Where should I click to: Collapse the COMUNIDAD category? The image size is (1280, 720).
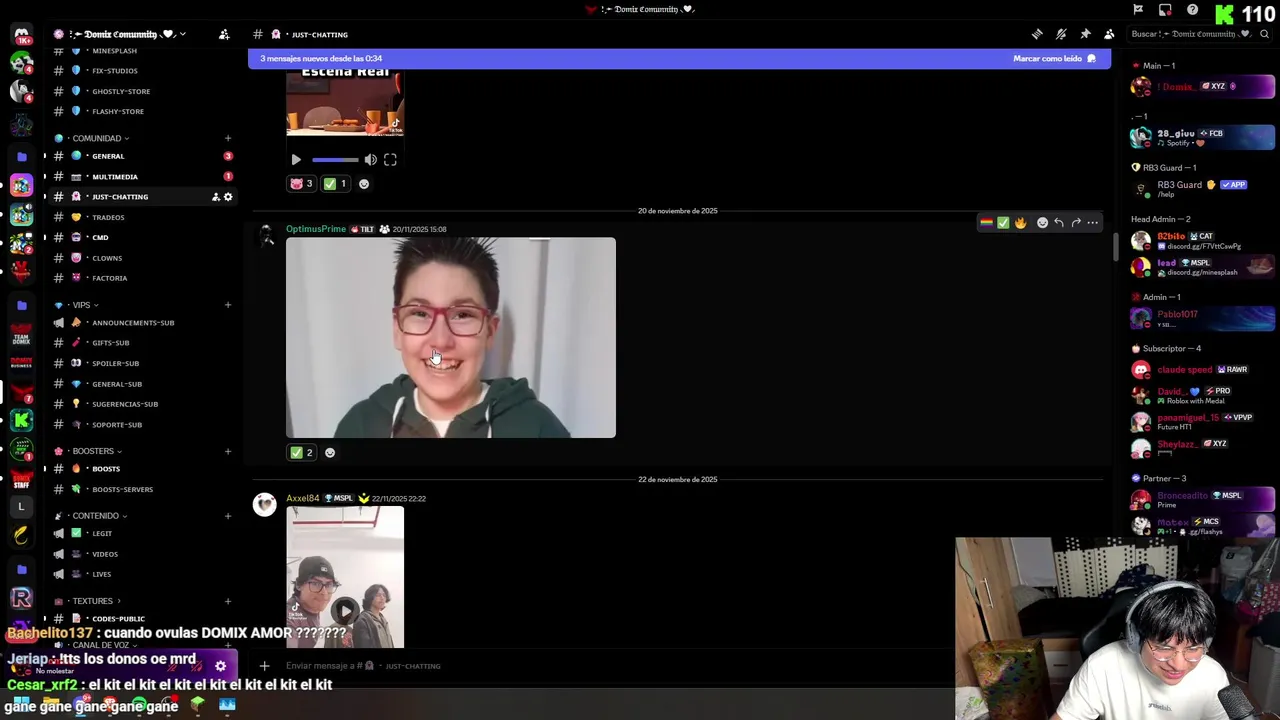click(x=98, y=138)
